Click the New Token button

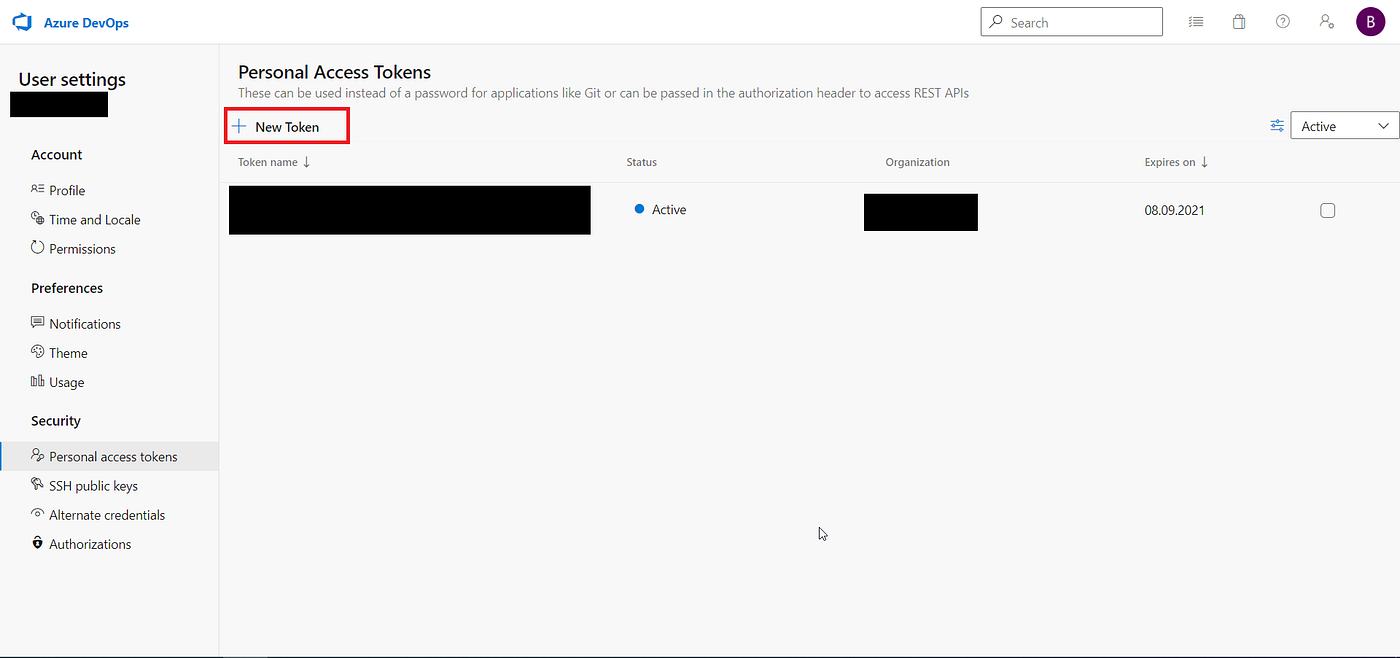tap(286, 126)
